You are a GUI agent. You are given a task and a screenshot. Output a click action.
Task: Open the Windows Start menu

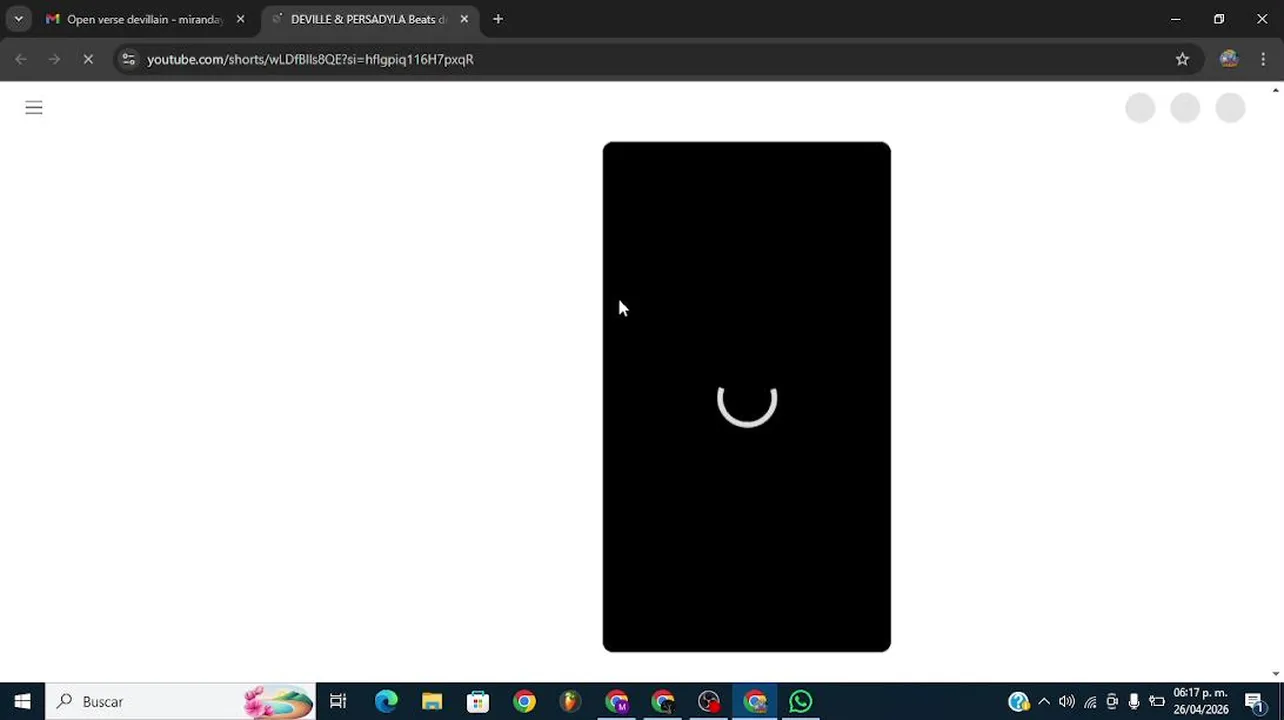click(x=22, y=702)
